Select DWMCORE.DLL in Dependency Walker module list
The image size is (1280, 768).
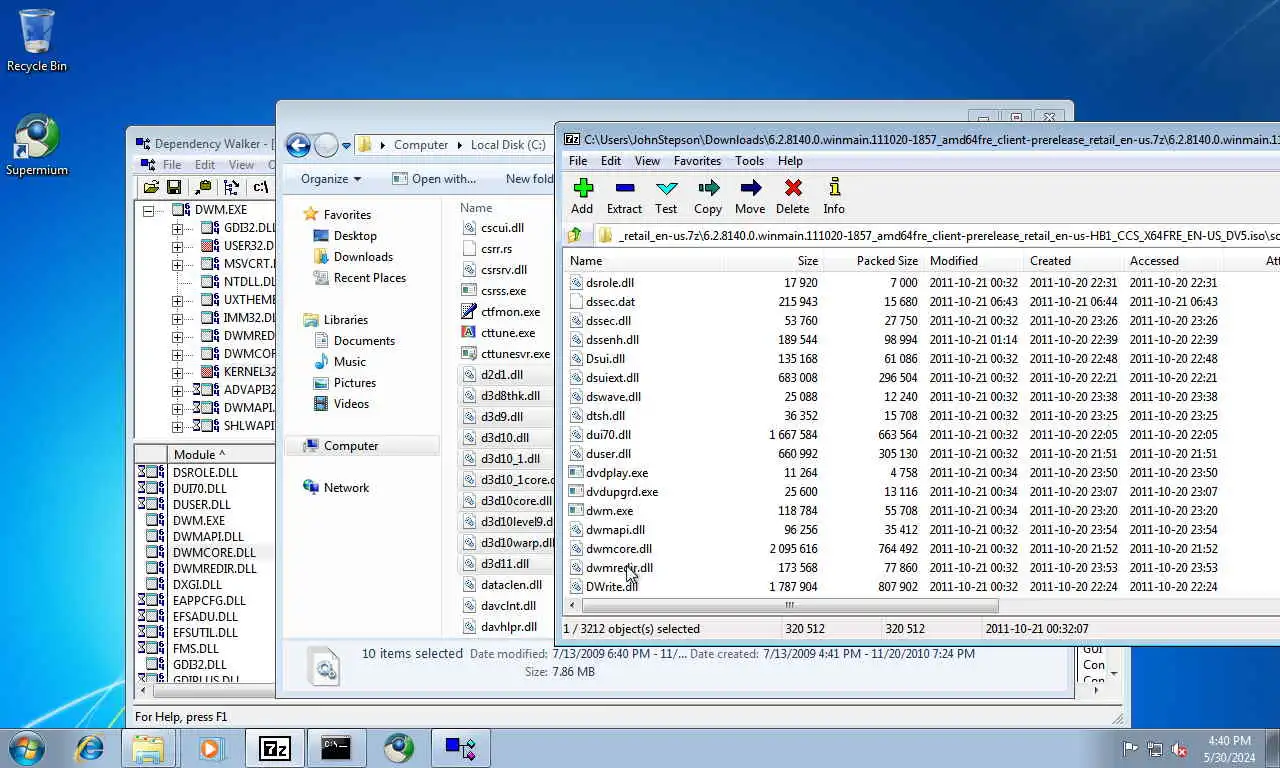tap(213, 553)
